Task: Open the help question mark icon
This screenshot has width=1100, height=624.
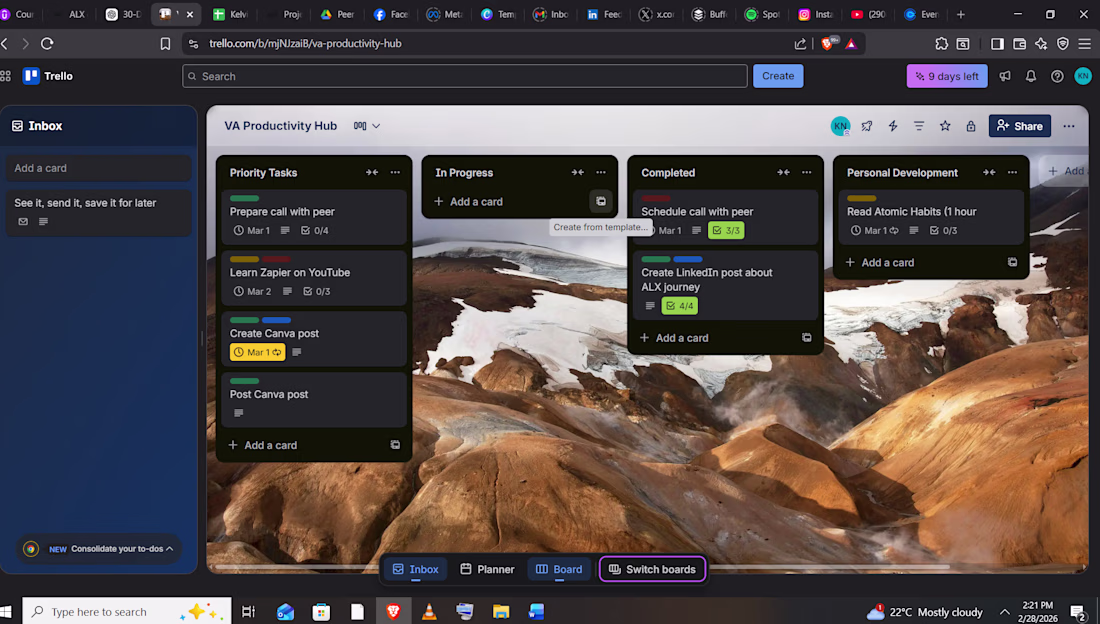Action: [1057, 76]
